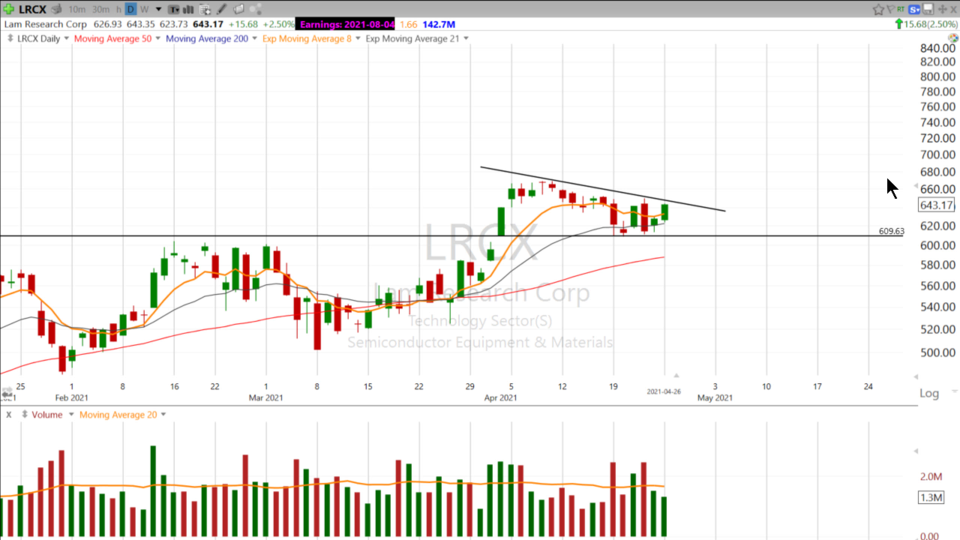
Task: Click the 643.17 current price tag
Action: tap(936, 205)
